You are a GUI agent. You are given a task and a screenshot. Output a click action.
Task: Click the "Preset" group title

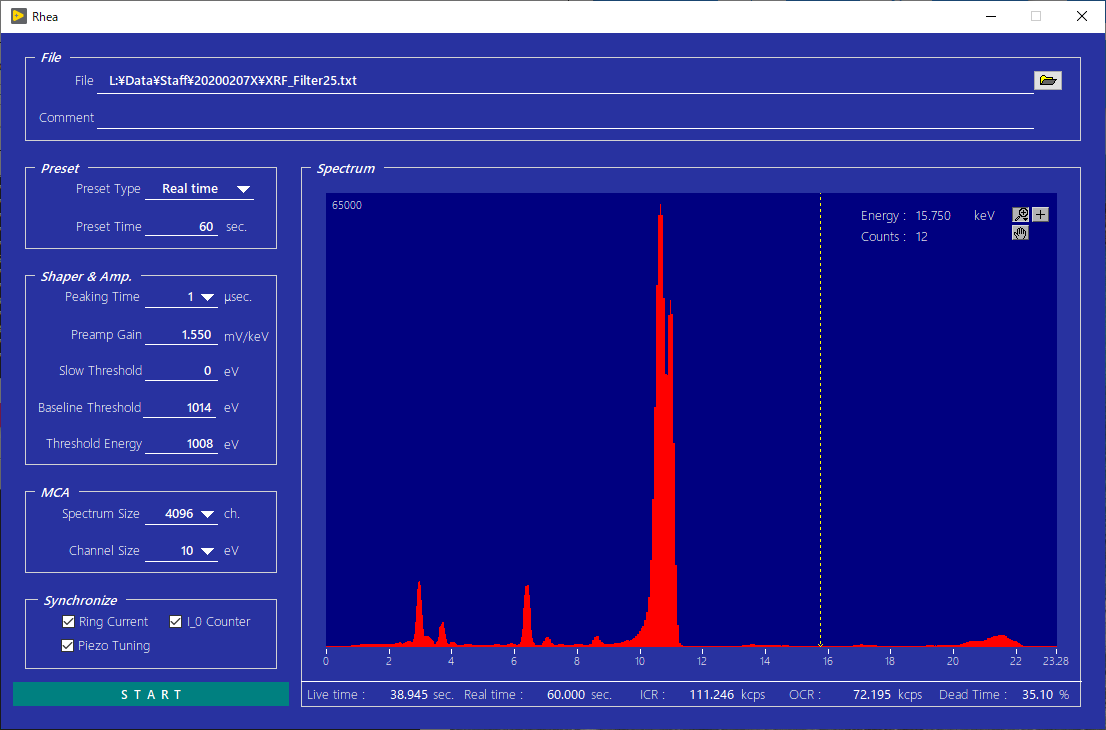tap(60, 169)
